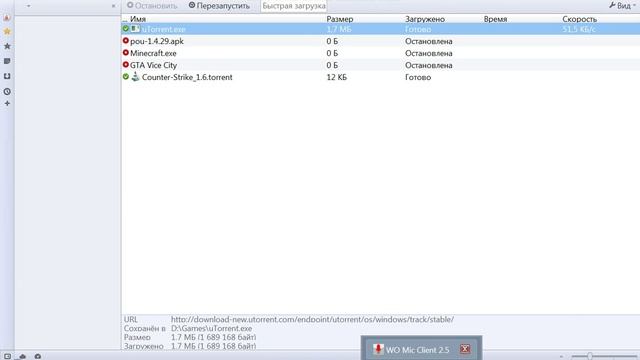
Task: Click the wrench icon next to Вид
Action: 612,5
